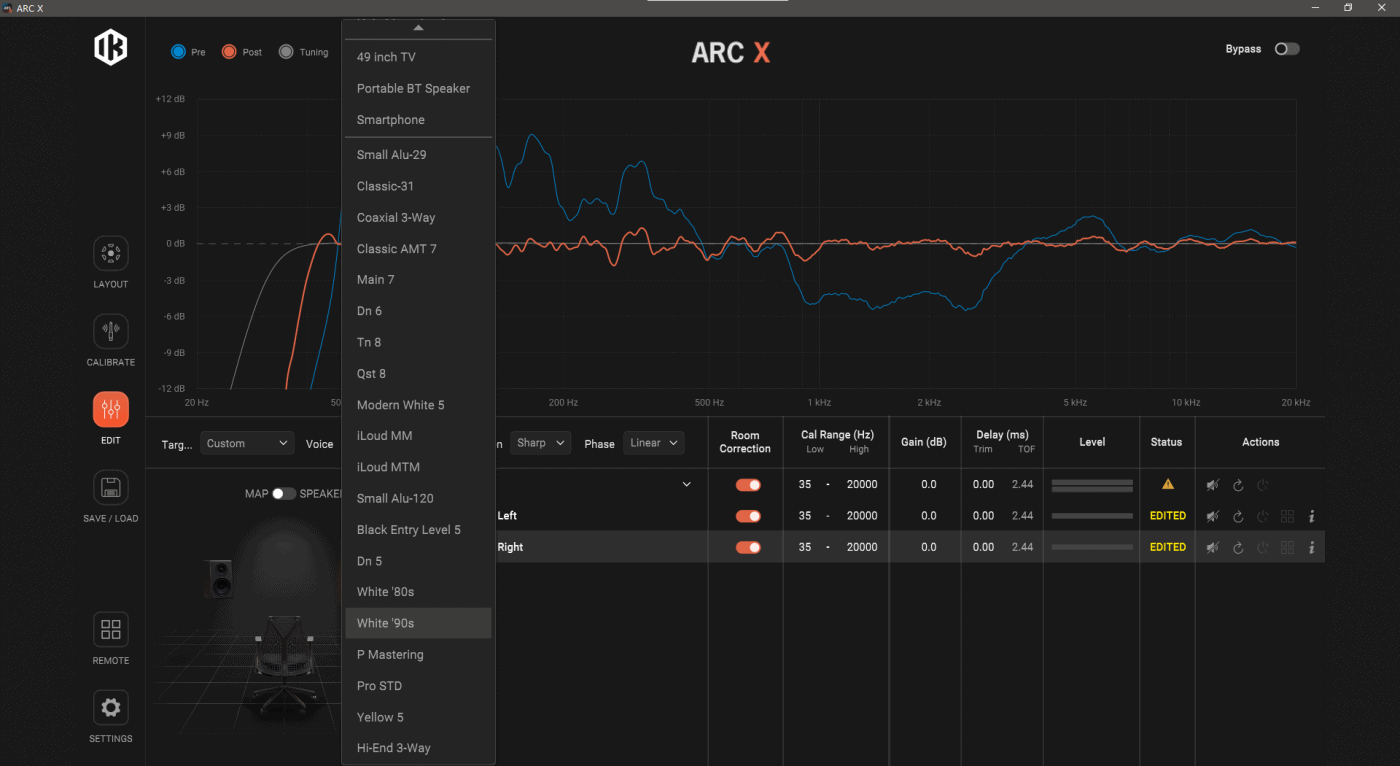Image resolution: width=1400 pixels, height=766 pixels.
Task: Open Settings gear in sidebar
Action: pos(111,708)
